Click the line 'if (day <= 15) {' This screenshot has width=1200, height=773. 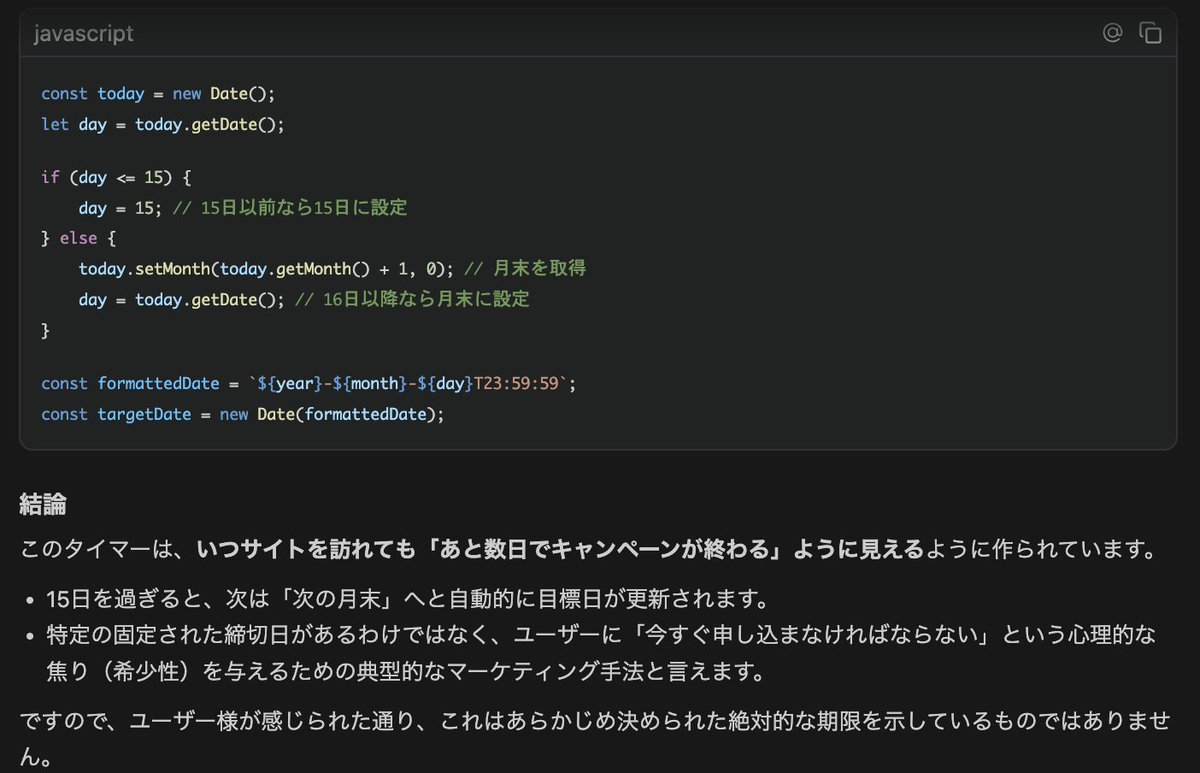pos(116,177)
